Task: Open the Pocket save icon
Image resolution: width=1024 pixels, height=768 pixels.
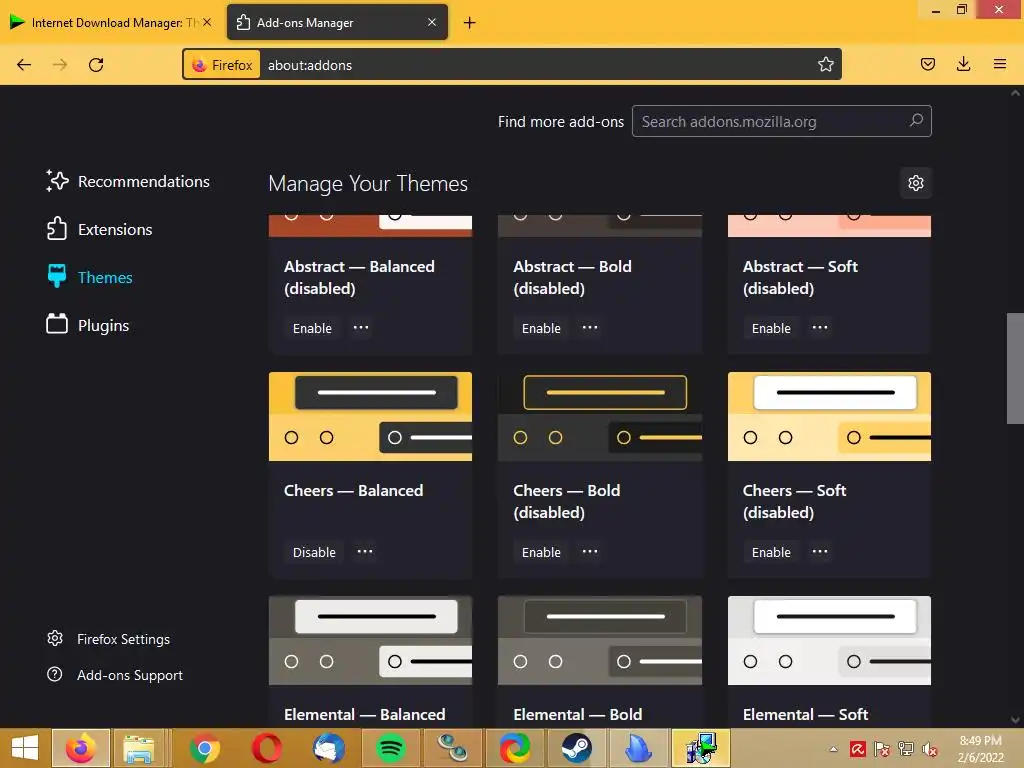Action: (927, 64)
